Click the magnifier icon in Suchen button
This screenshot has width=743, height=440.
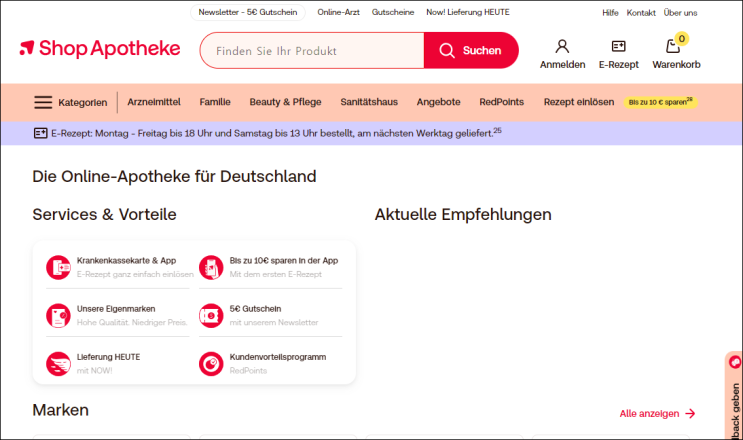(x=447, y=50)
